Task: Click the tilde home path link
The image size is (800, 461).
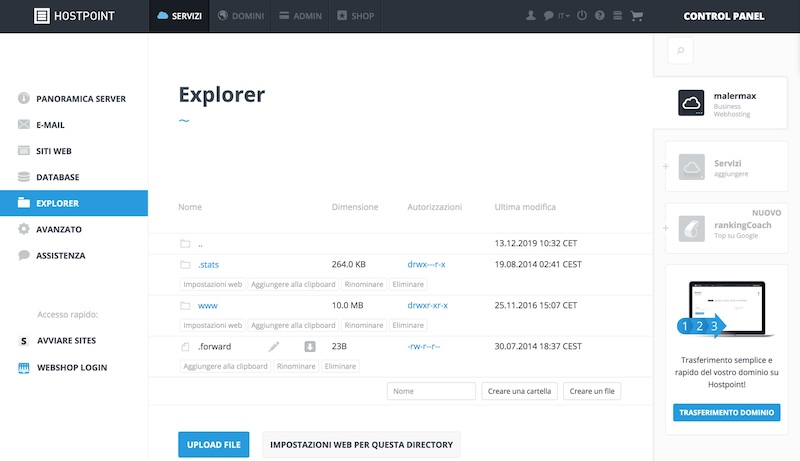Action: pyautogui.click(x=184, y=120)
